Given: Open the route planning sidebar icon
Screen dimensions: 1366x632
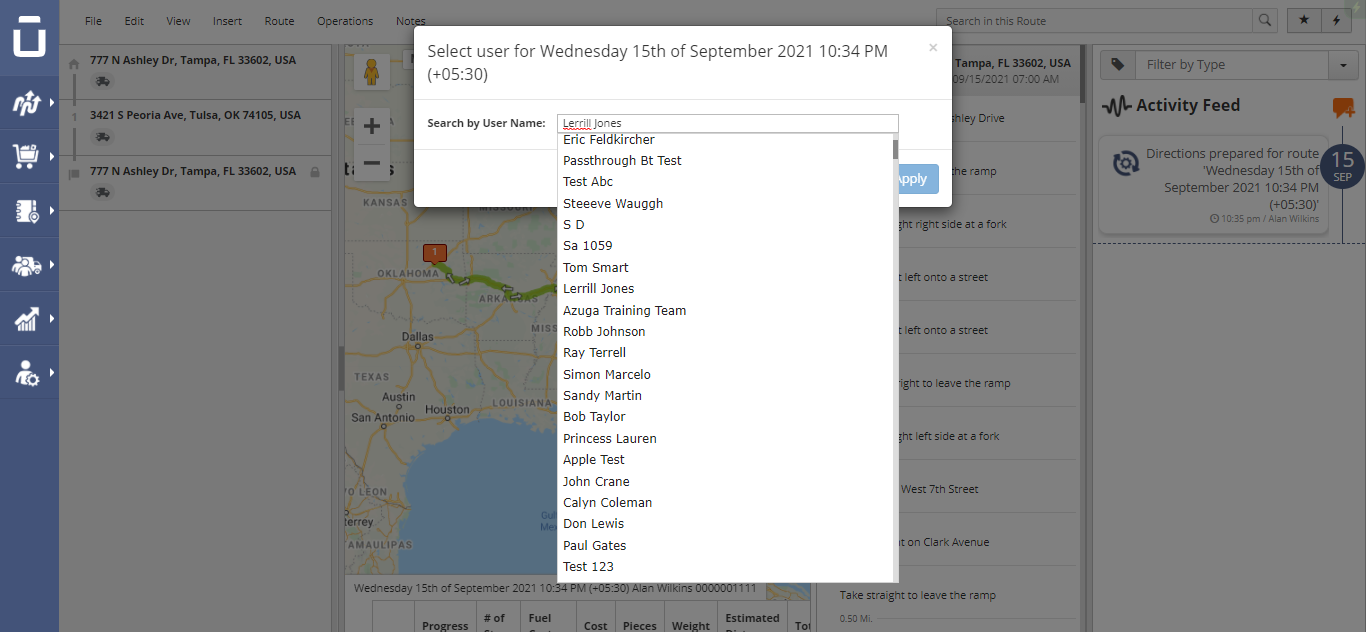Looking at the screenshot, I should point(25,102).
